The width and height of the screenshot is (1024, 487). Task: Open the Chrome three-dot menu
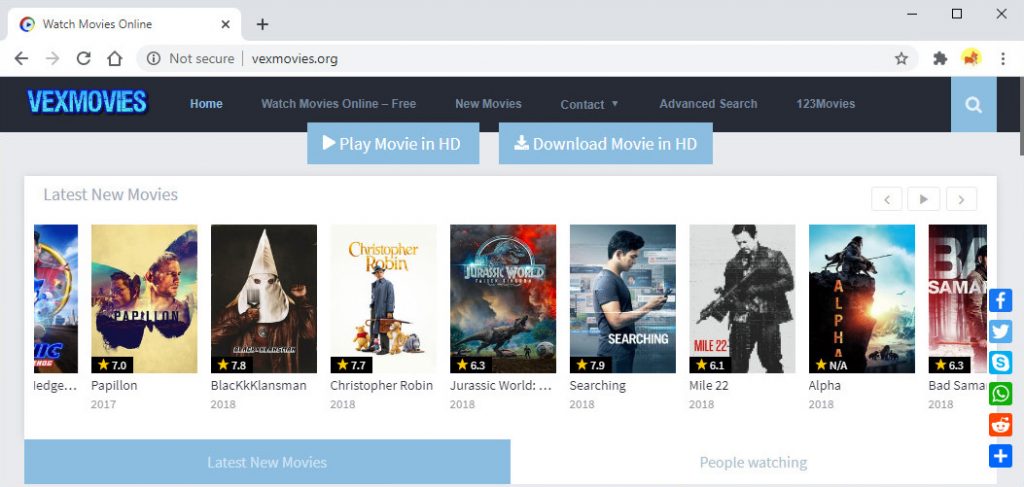tap(1003, 59)
